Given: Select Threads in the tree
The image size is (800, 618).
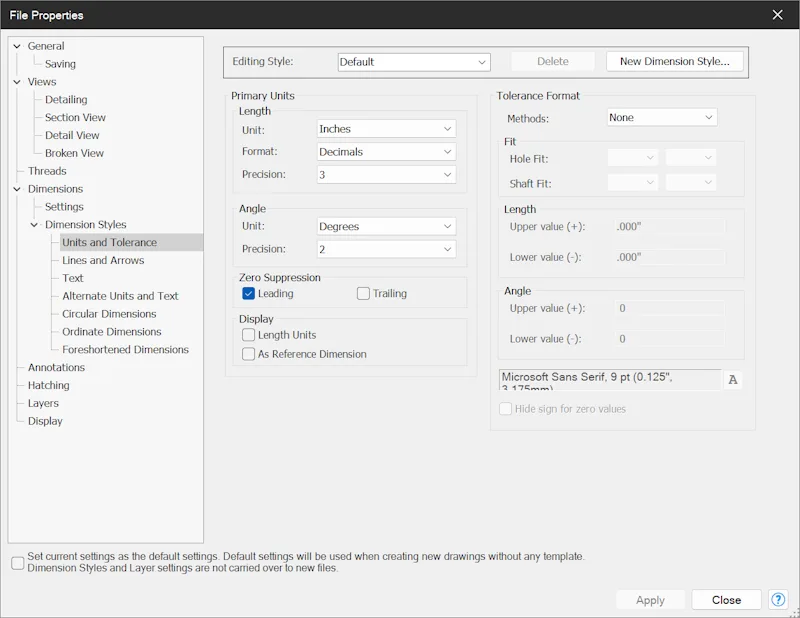Looking at the screenshot, I should point(47,171).
